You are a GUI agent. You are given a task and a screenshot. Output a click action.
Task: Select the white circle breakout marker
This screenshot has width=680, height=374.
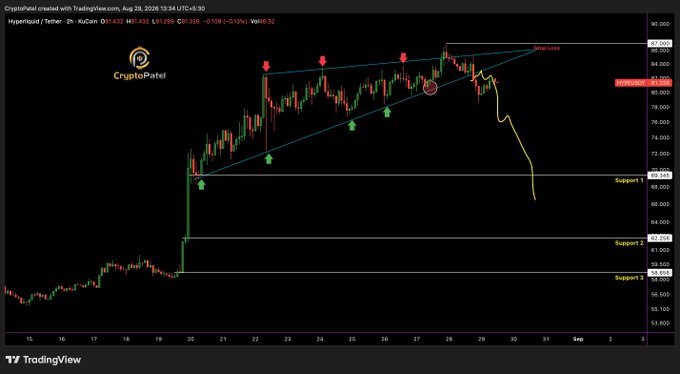[430, 87]
